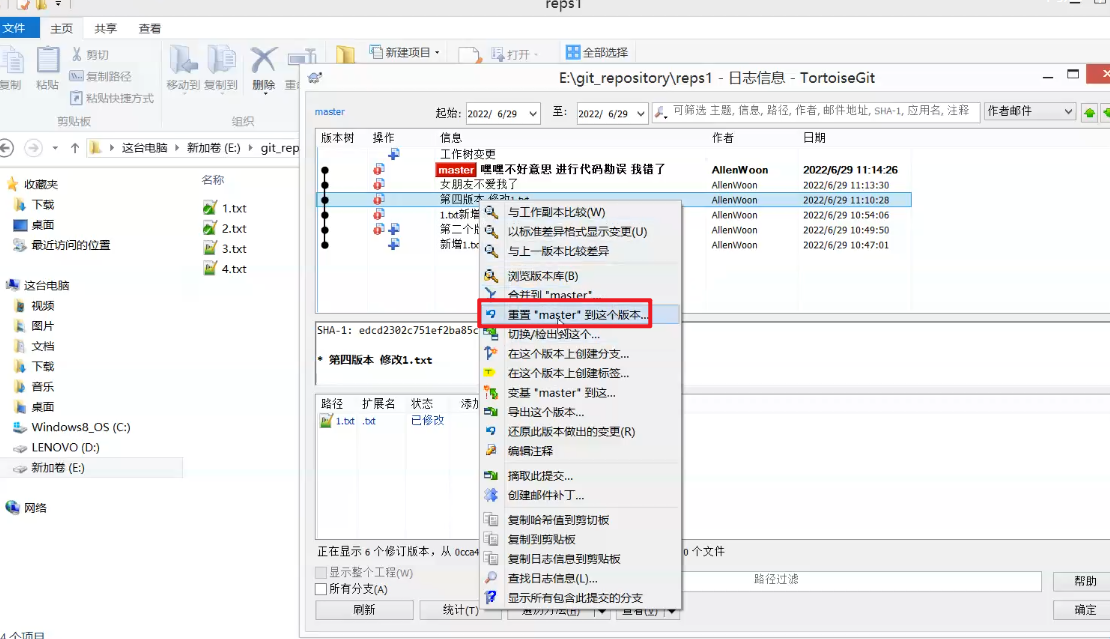The image size is (1110, 639).
Task: Click the compare with working copy magnifier icon
Action: click(x=491, y=212)
